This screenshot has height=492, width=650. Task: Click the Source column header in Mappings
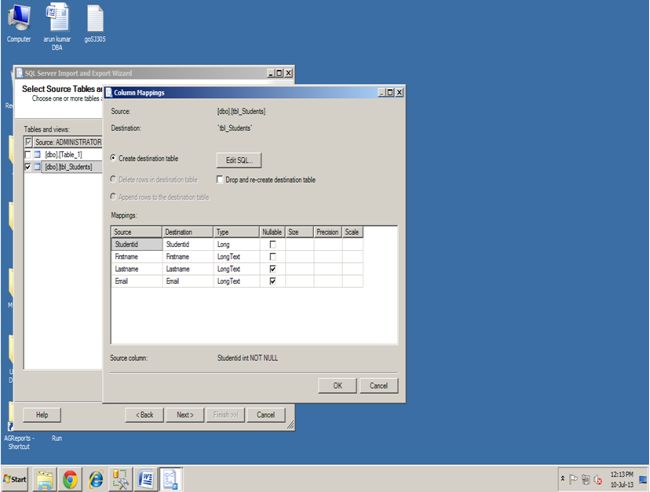[x=136, y=232]
